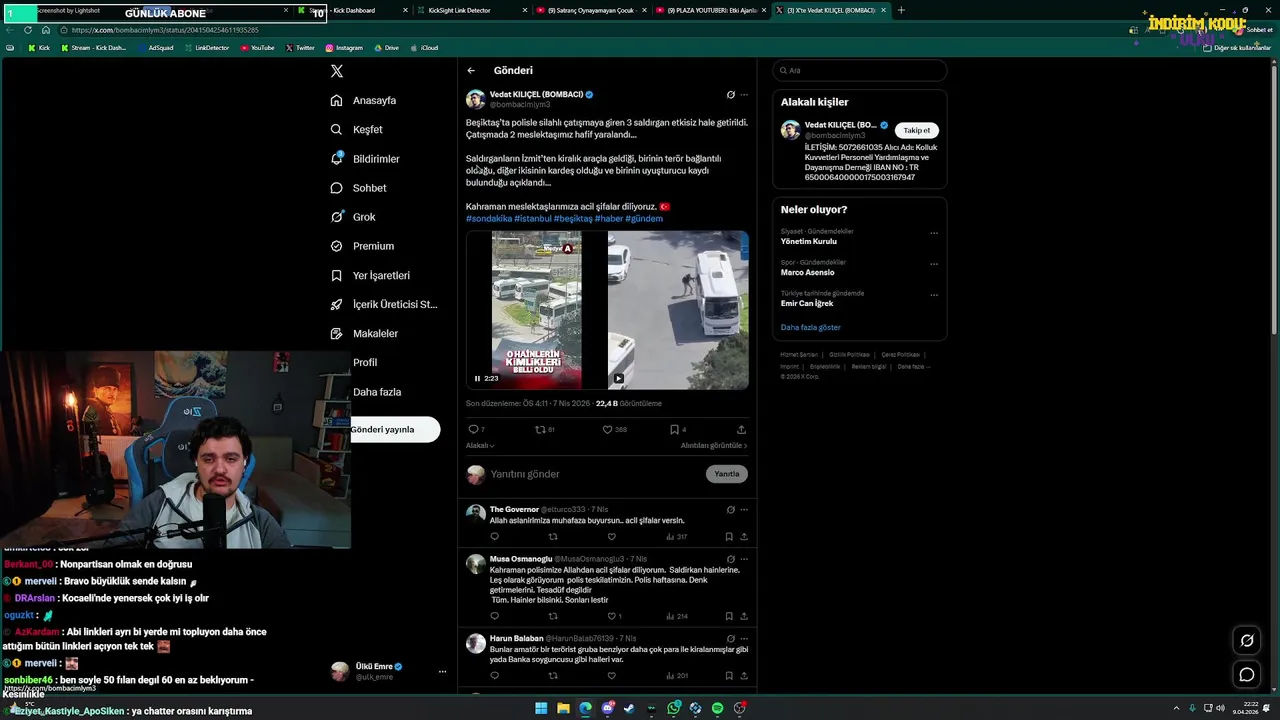Viewport: 1280px width, 720px height.
Task: Pause the tweet video
Action: coord(477,379)
